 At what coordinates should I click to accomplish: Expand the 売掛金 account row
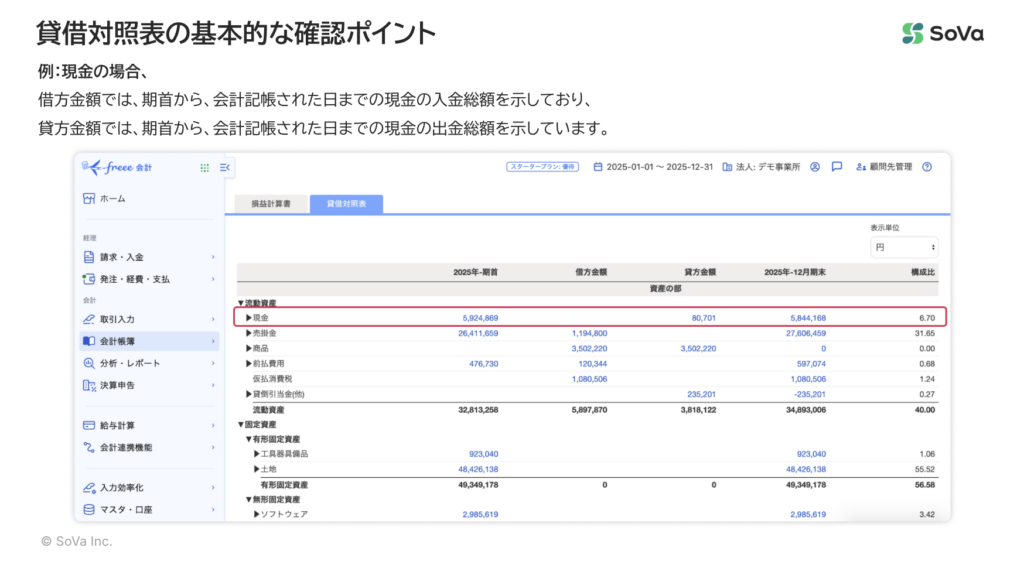249,333
